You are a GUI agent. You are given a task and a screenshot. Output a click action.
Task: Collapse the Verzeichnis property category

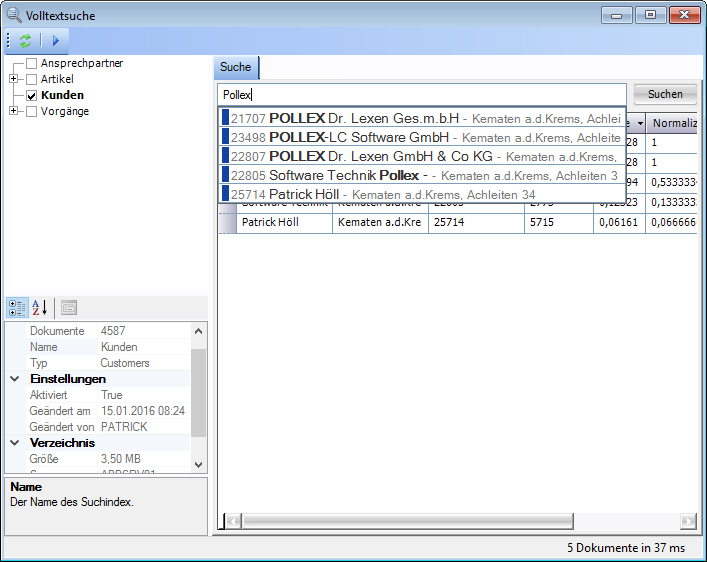(x=15, y=443)
